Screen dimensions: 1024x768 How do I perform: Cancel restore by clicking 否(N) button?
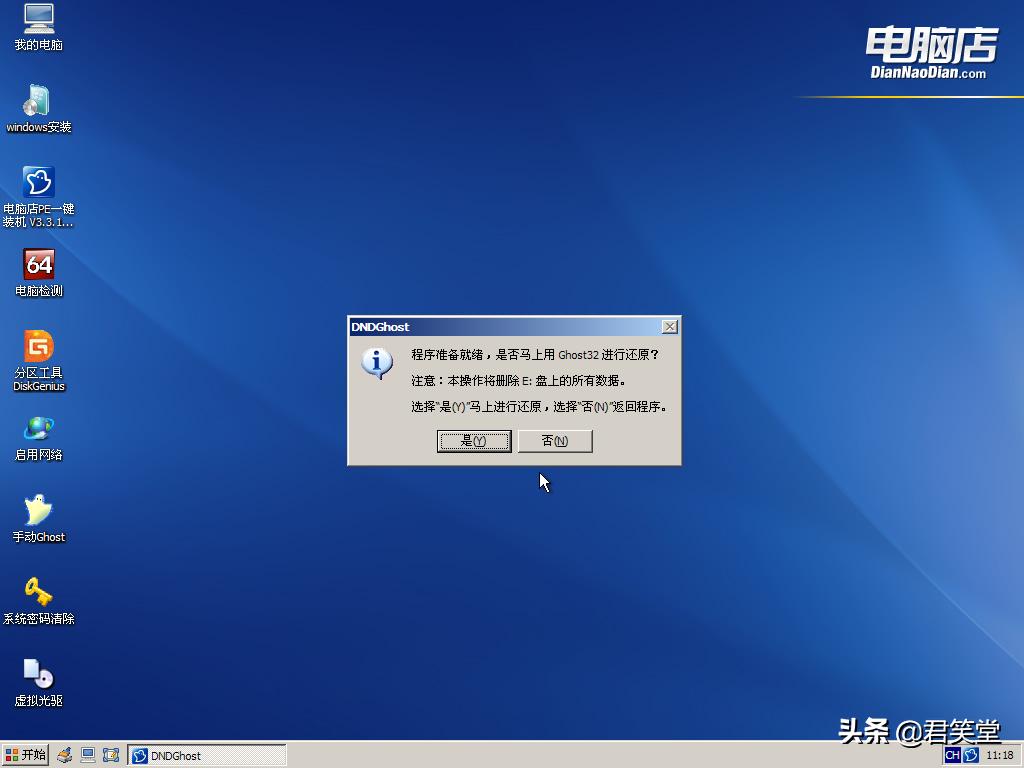[554, 441]
